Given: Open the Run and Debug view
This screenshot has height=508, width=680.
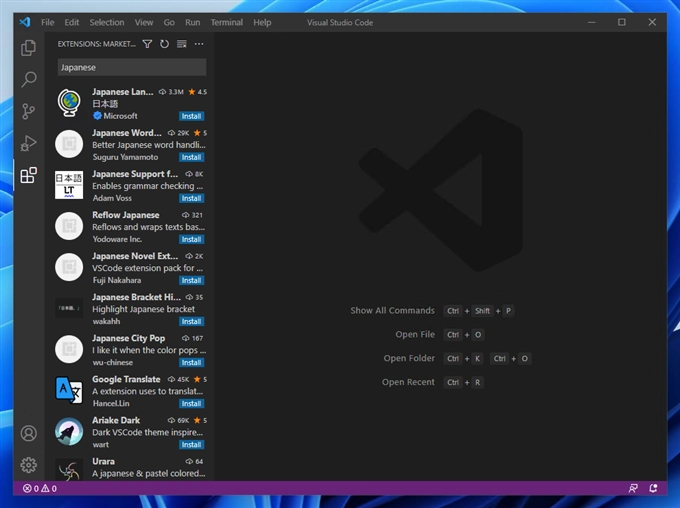Looking at the screenshot, I should [x=29, y=143].
